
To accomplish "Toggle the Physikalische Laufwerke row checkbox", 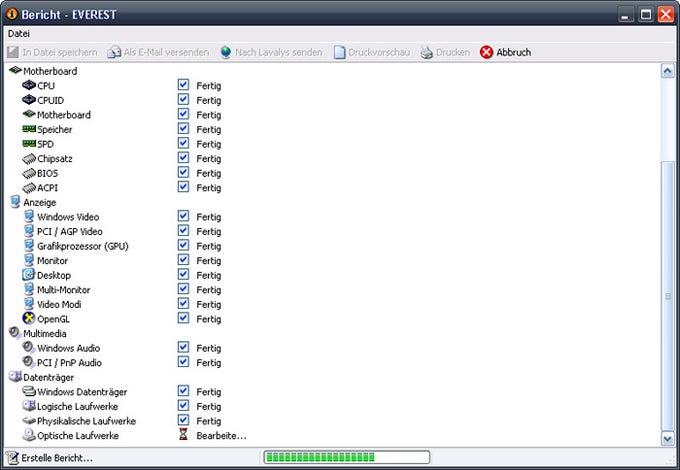I will [x=183, y=420].
